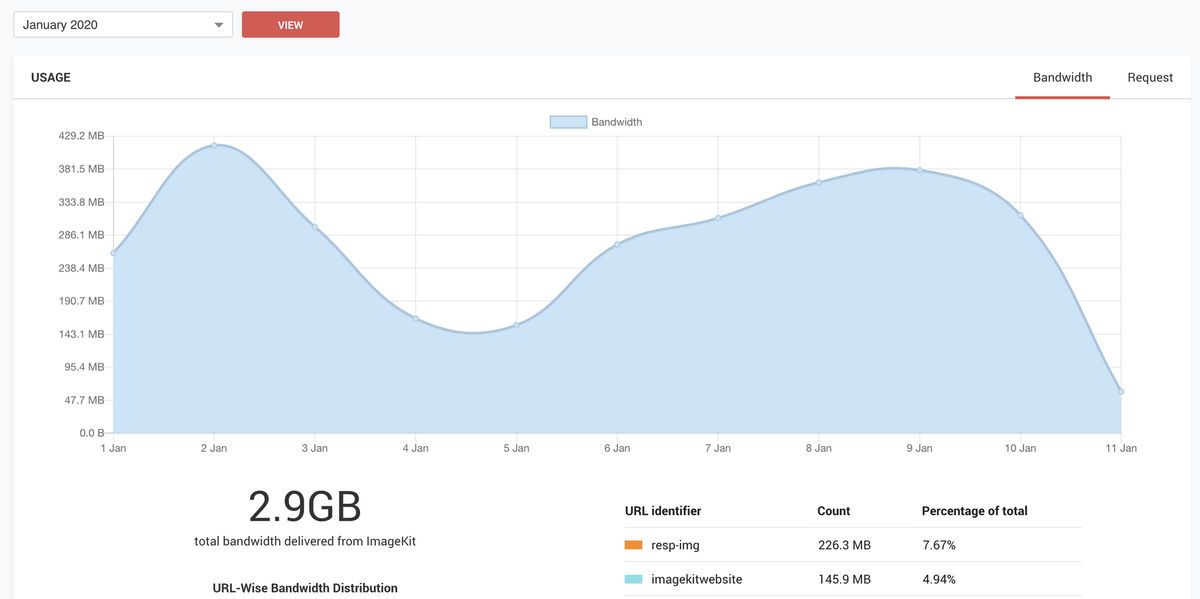
Task: Click the Count column header
Action: [x=834, y=510]
